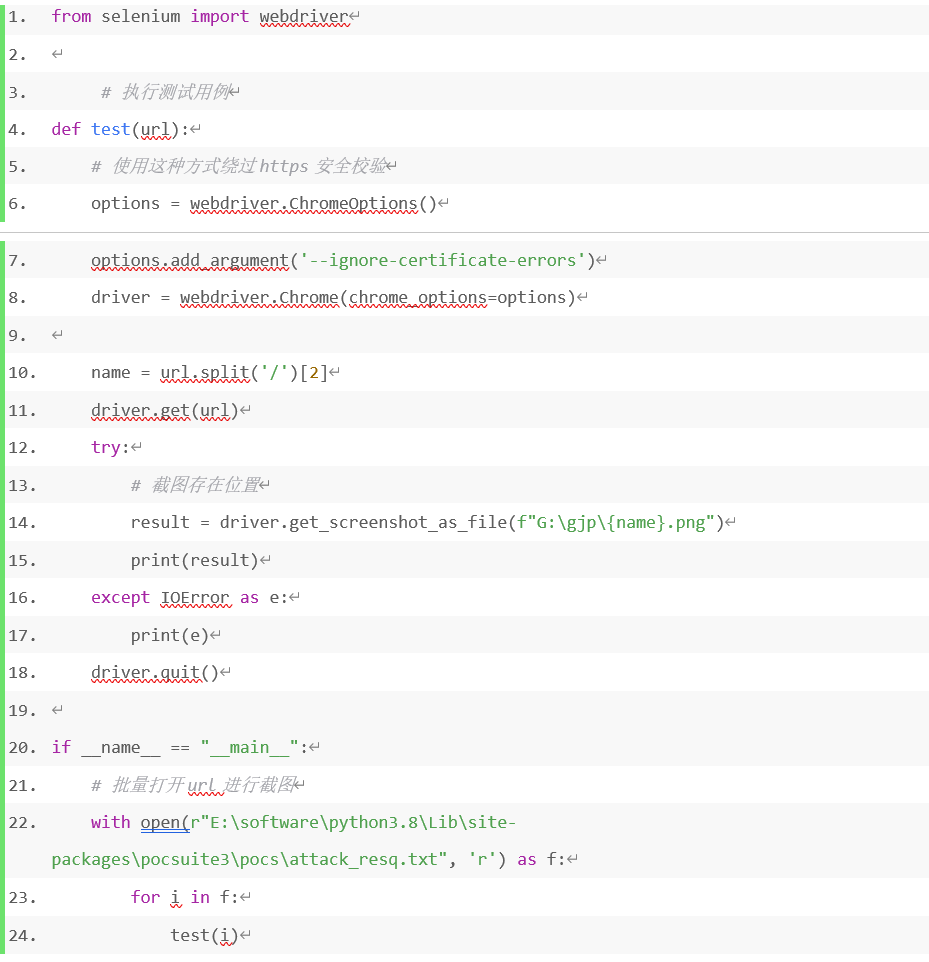
Task: Click the comment '# 执行测试用例'
Action: pos(164,92)
